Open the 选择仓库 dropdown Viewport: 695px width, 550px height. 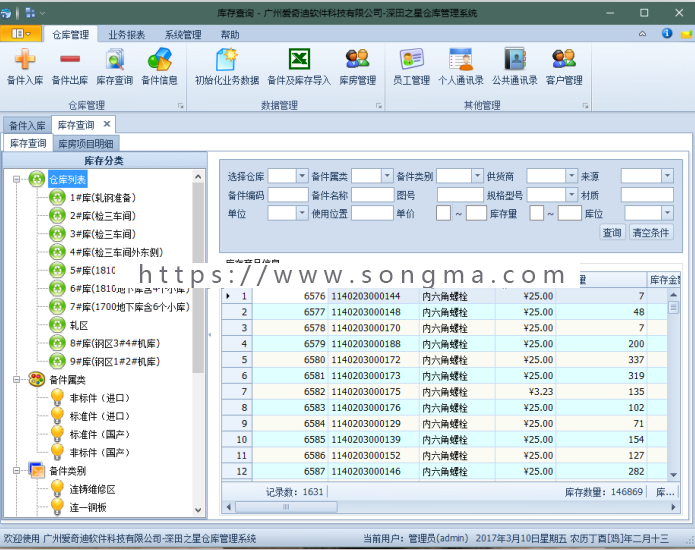pyautogui.click(x=302, y=176)
